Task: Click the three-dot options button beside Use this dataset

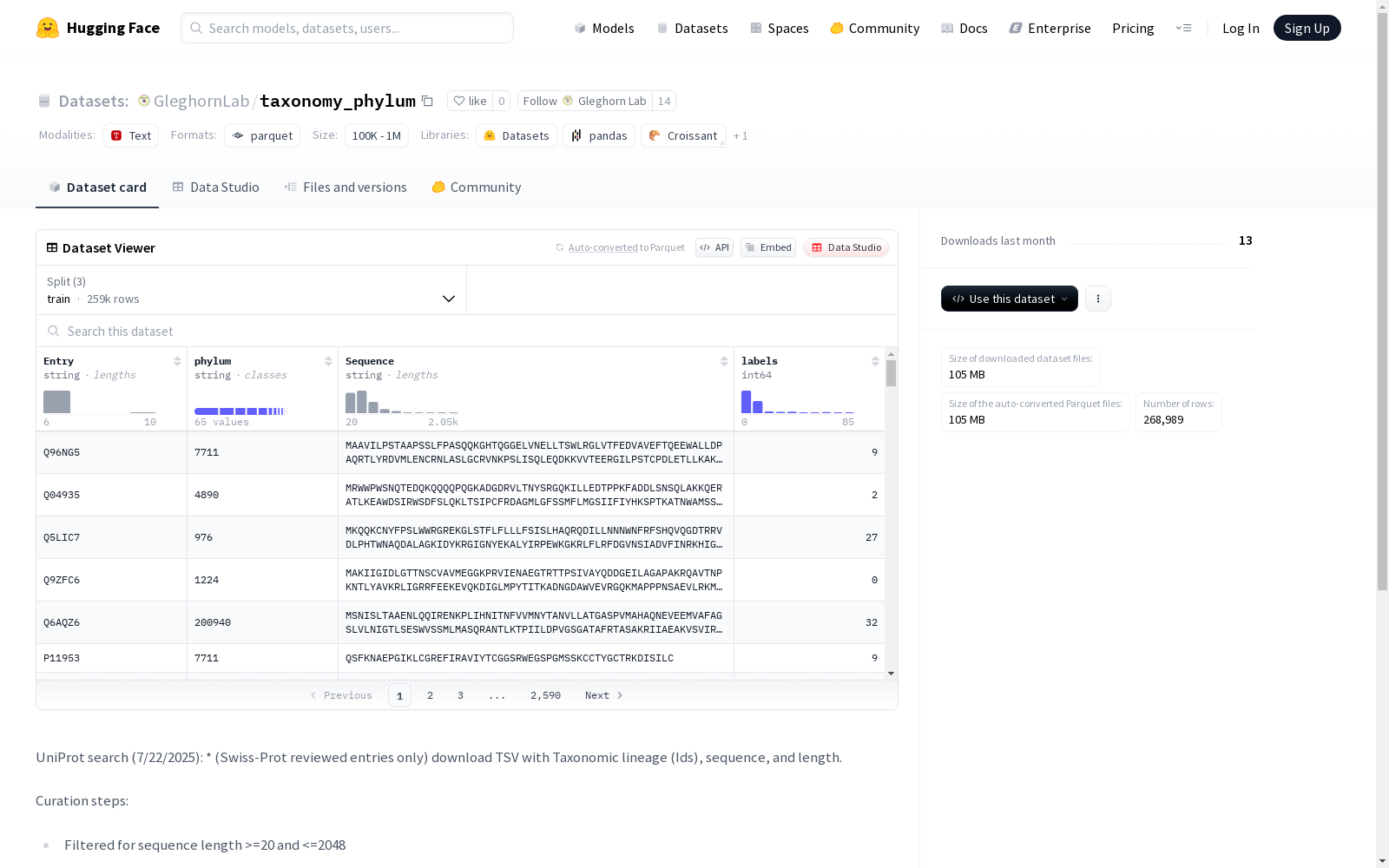Action: point(1098,299)
